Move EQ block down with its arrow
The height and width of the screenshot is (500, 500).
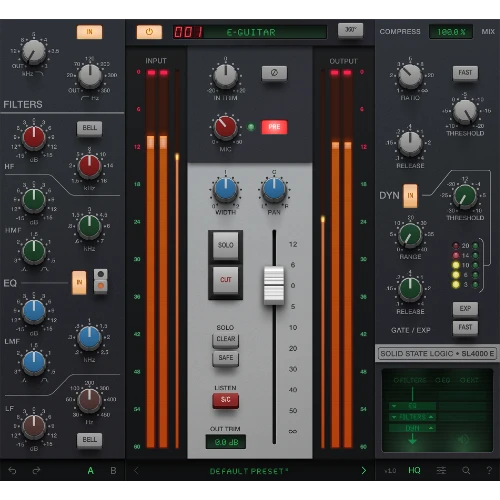point(394,406)
